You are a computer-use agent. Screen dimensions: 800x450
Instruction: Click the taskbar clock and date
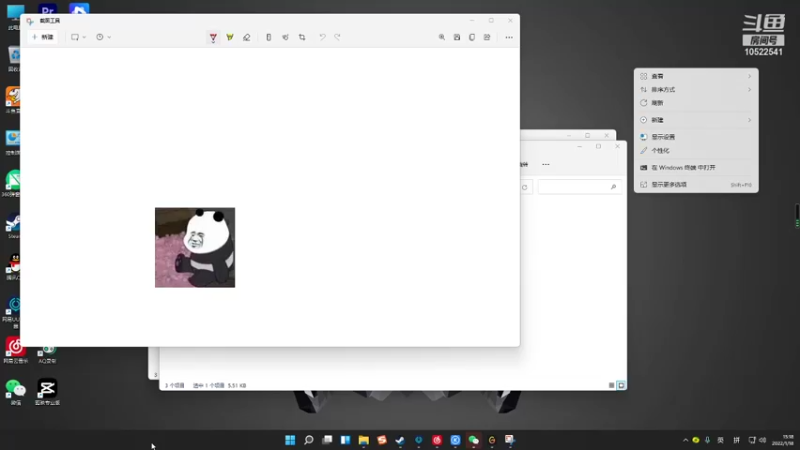point(783,440)
